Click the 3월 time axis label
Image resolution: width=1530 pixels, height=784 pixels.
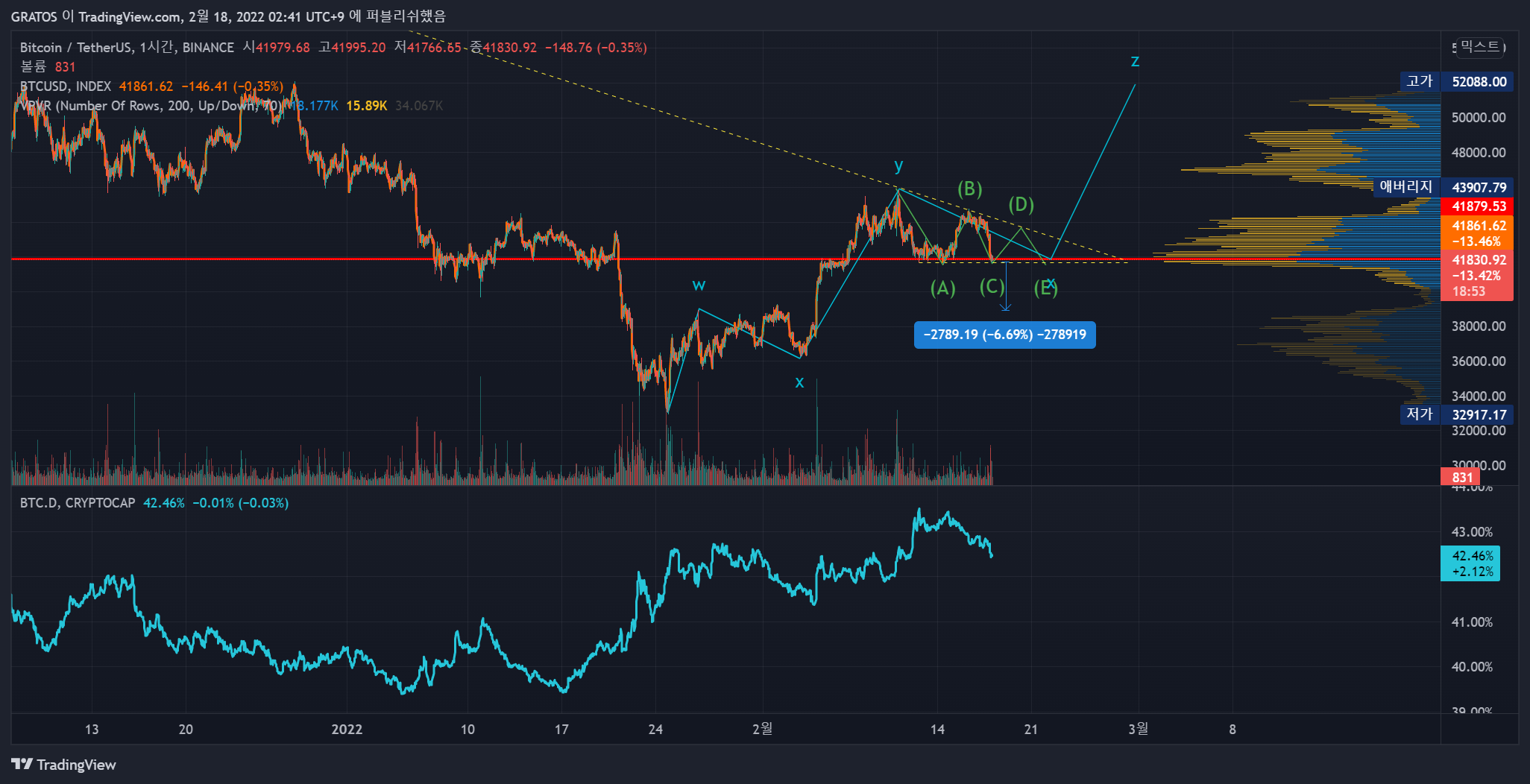1139,729
